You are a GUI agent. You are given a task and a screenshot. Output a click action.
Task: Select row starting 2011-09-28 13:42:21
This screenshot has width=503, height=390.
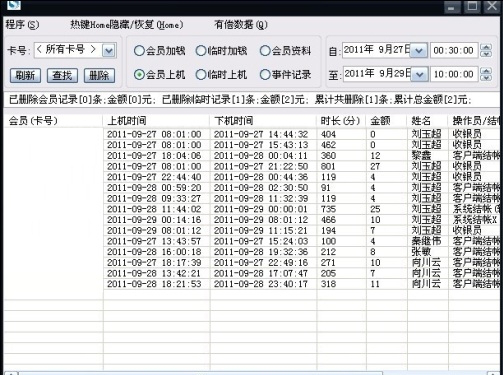click(252, 273)
